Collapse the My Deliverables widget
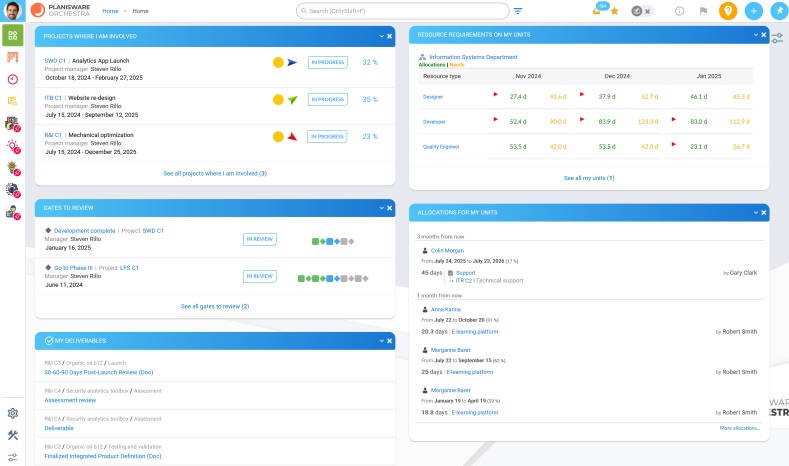Image resolution: width=789 pixels, height=466 pixels. point(381,341)
